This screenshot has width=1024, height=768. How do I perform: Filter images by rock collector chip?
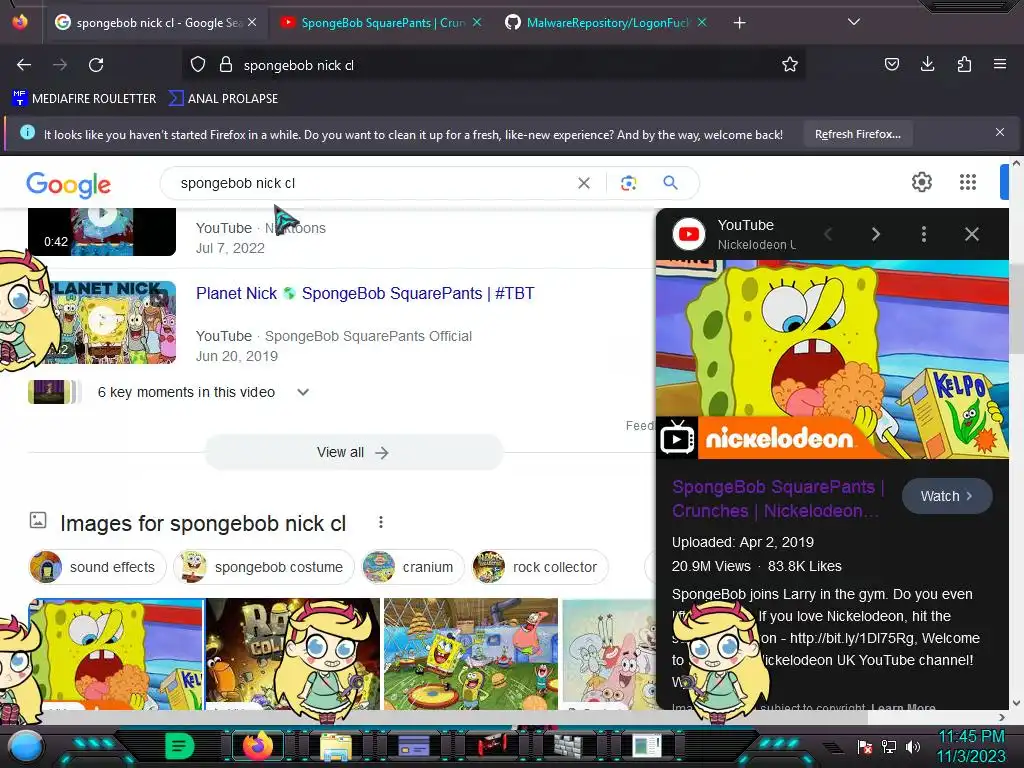tap(540, 567)
